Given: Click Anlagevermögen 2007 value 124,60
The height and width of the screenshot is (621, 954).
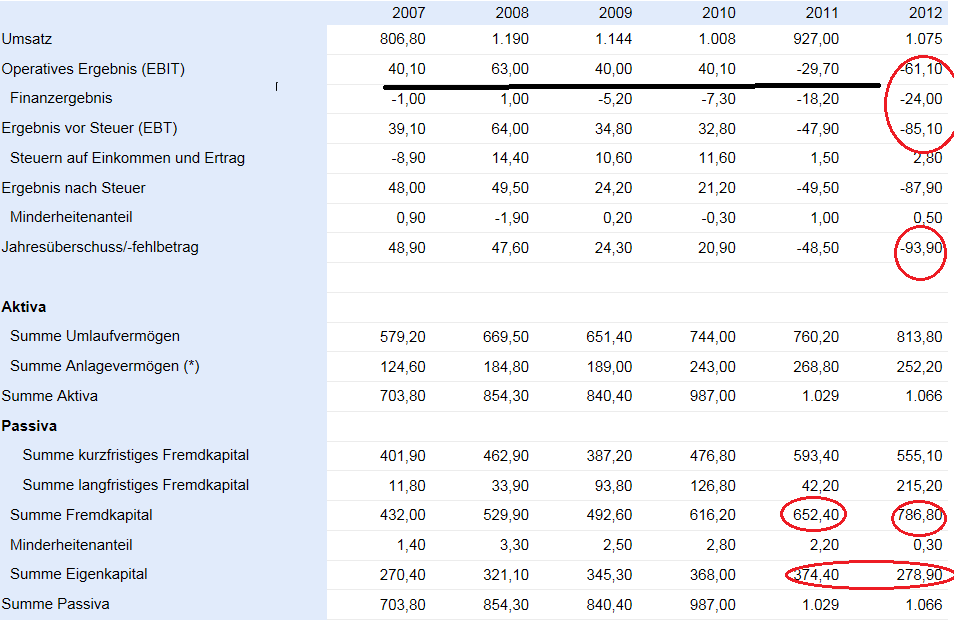Looking at the screenshot, I should pyautogui.click(x=402, y=367).
